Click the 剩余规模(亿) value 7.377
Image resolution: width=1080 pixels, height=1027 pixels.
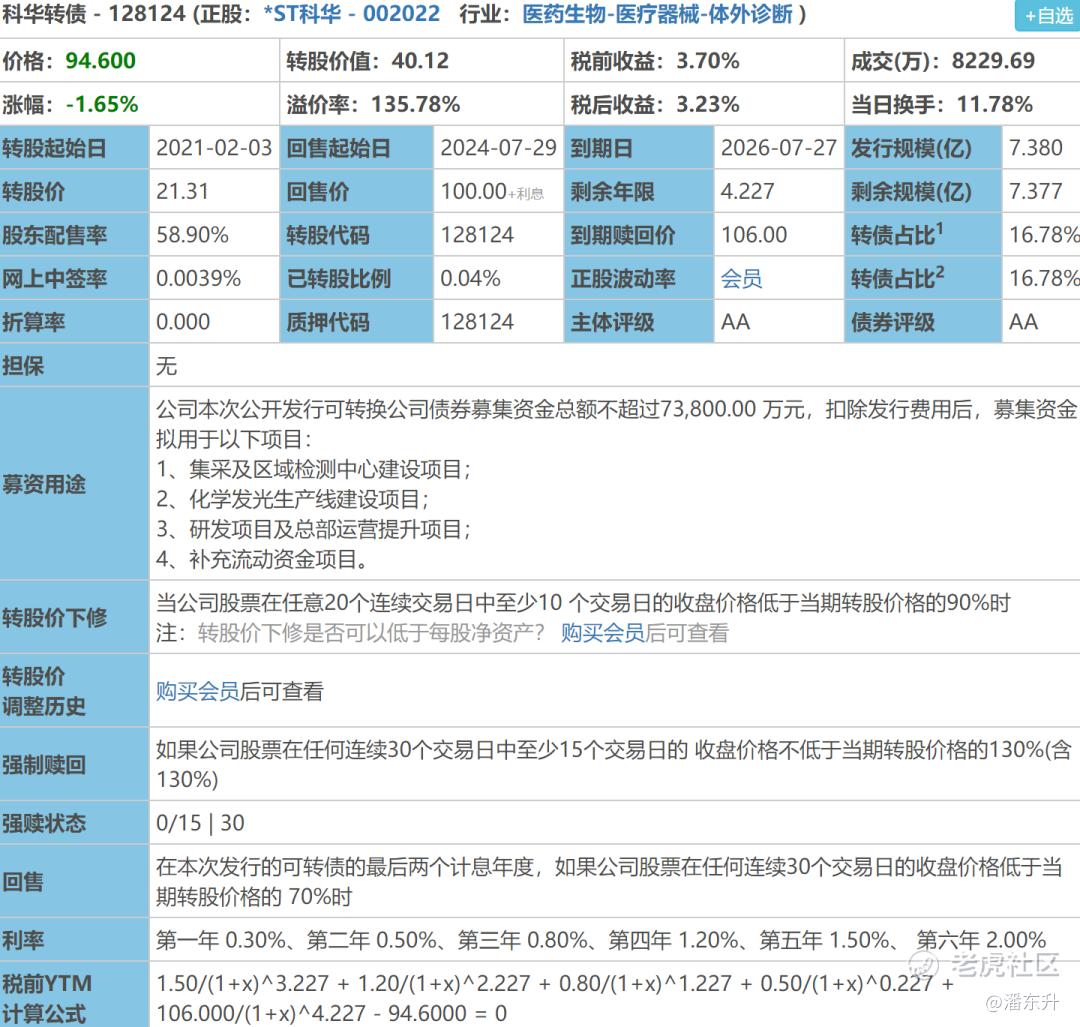tap(1035, 191)
